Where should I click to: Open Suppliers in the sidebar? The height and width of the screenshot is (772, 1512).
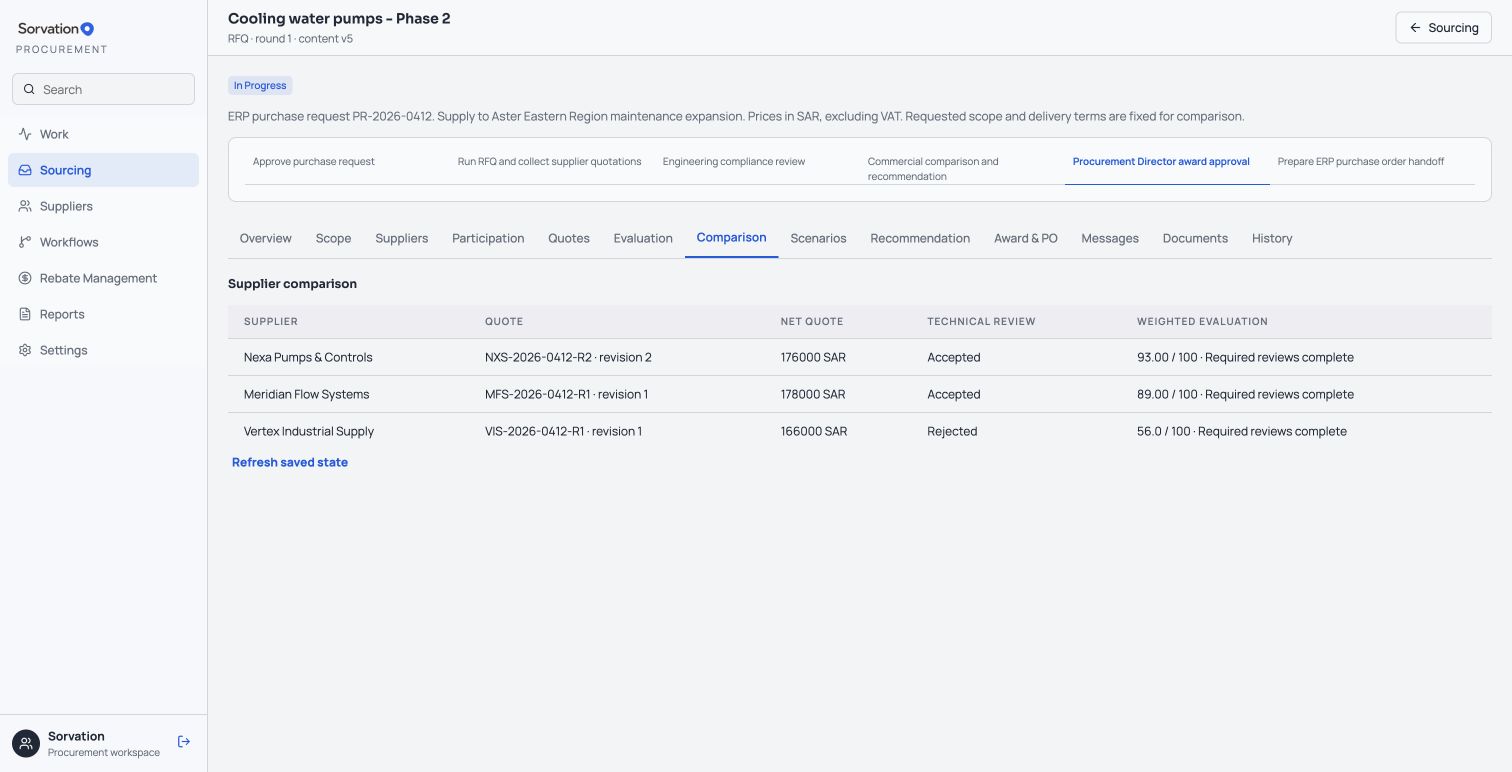pos(103,206)
